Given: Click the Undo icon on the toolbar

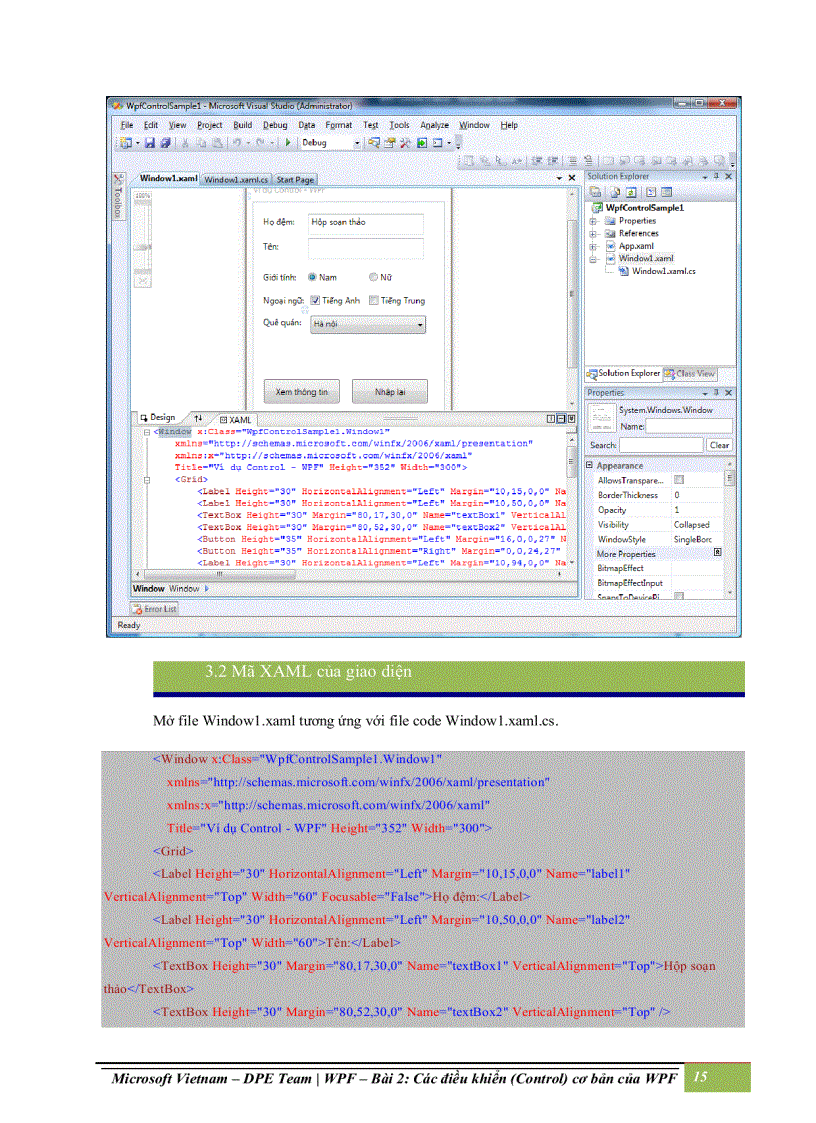Looking at the screenshot, I should click(x=237, y=142).
